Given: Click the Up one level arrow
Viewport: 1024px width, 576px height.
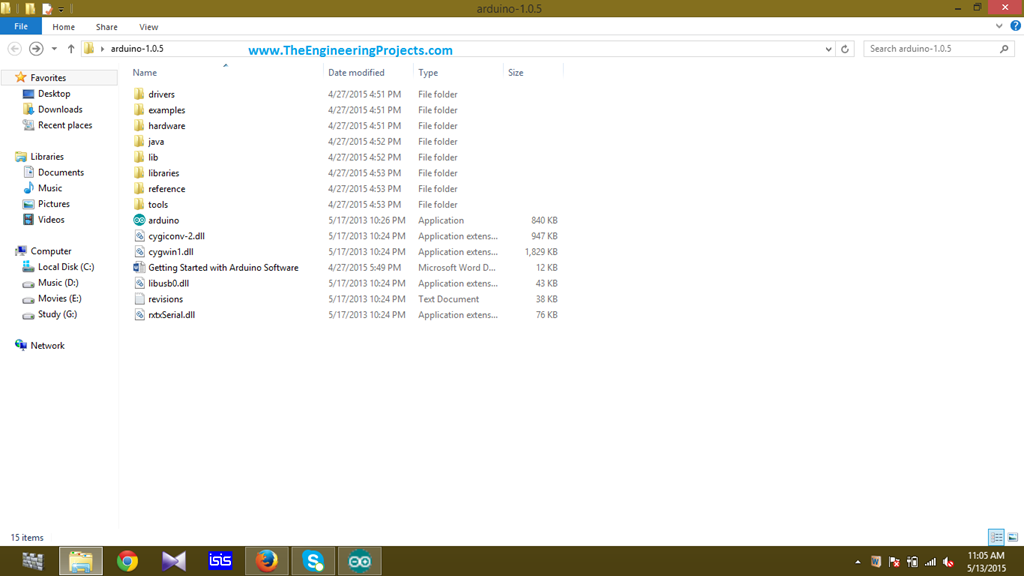Looking at the screenshot, I should 71,49.
